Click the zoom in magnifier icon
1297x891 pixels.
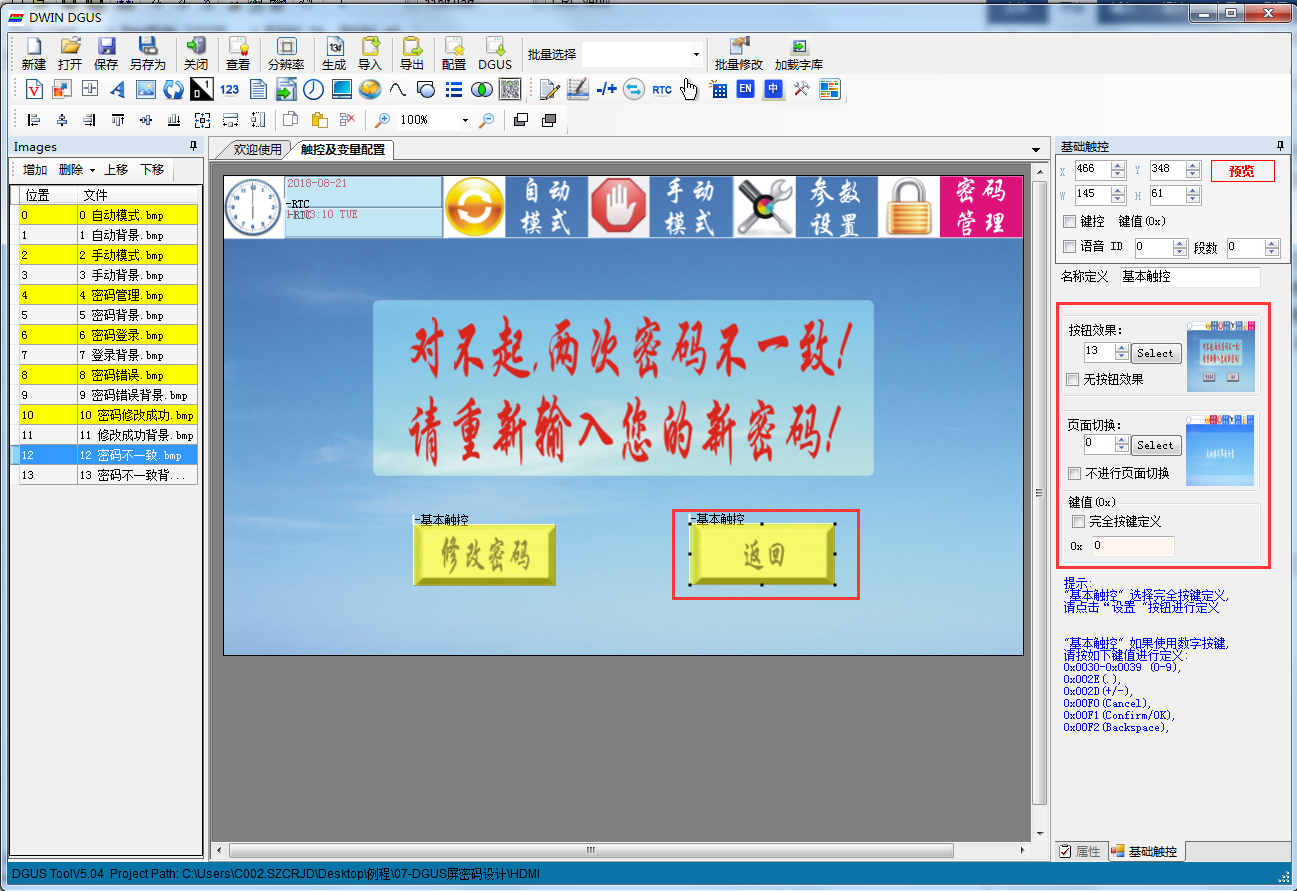(382, 120)
